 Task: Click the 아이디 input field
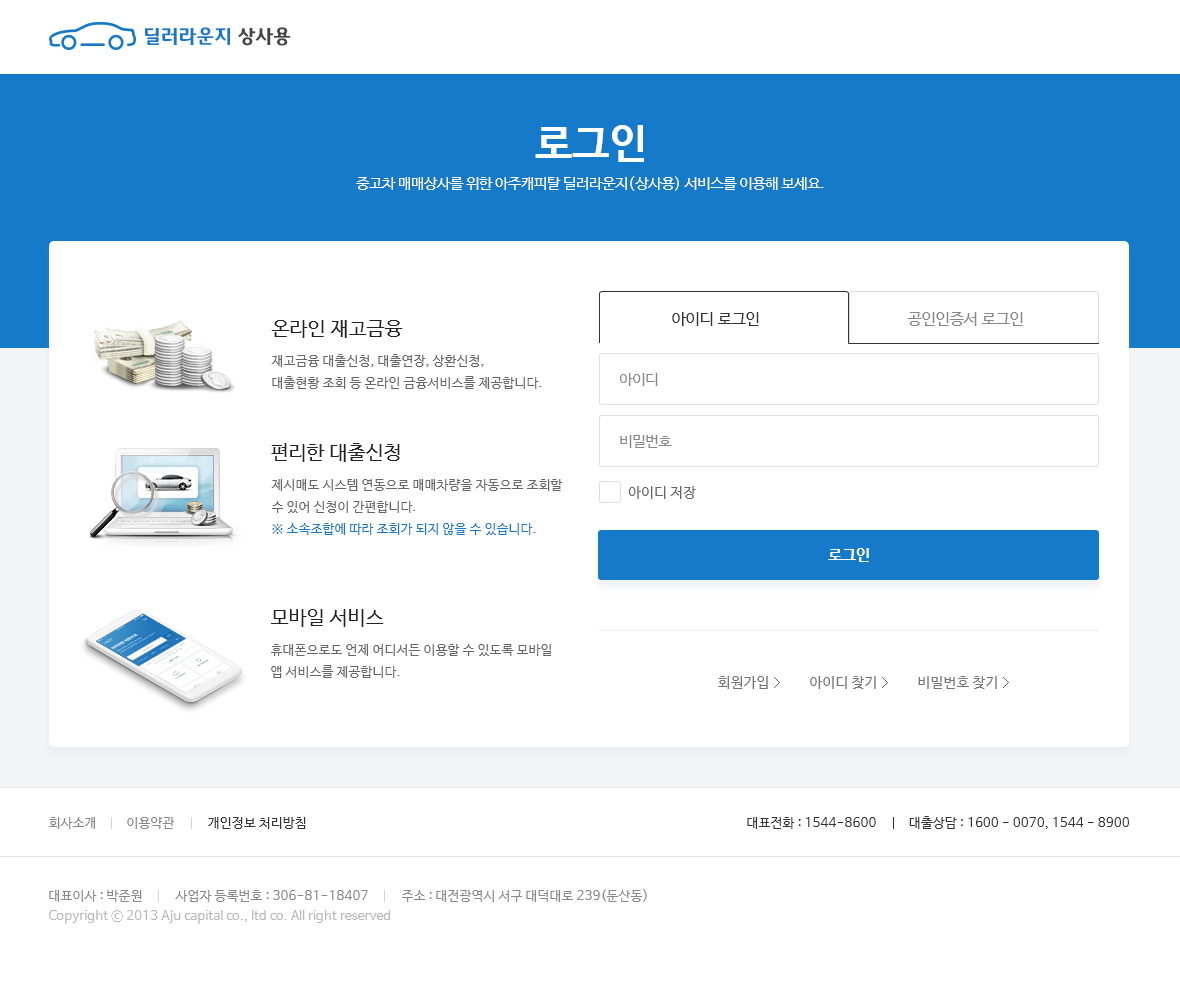click(848, 379)
